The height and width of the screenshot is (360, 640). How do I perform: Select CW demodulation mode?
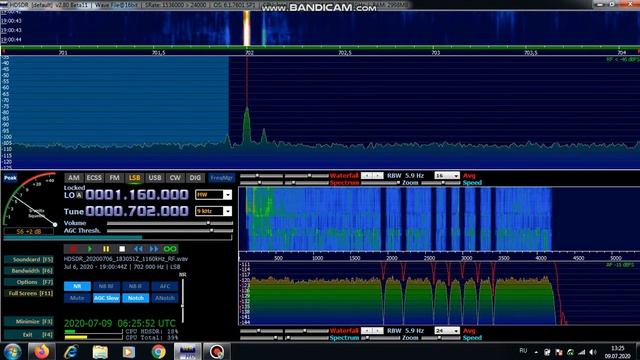pyautogui.click(x=175, y=178)
